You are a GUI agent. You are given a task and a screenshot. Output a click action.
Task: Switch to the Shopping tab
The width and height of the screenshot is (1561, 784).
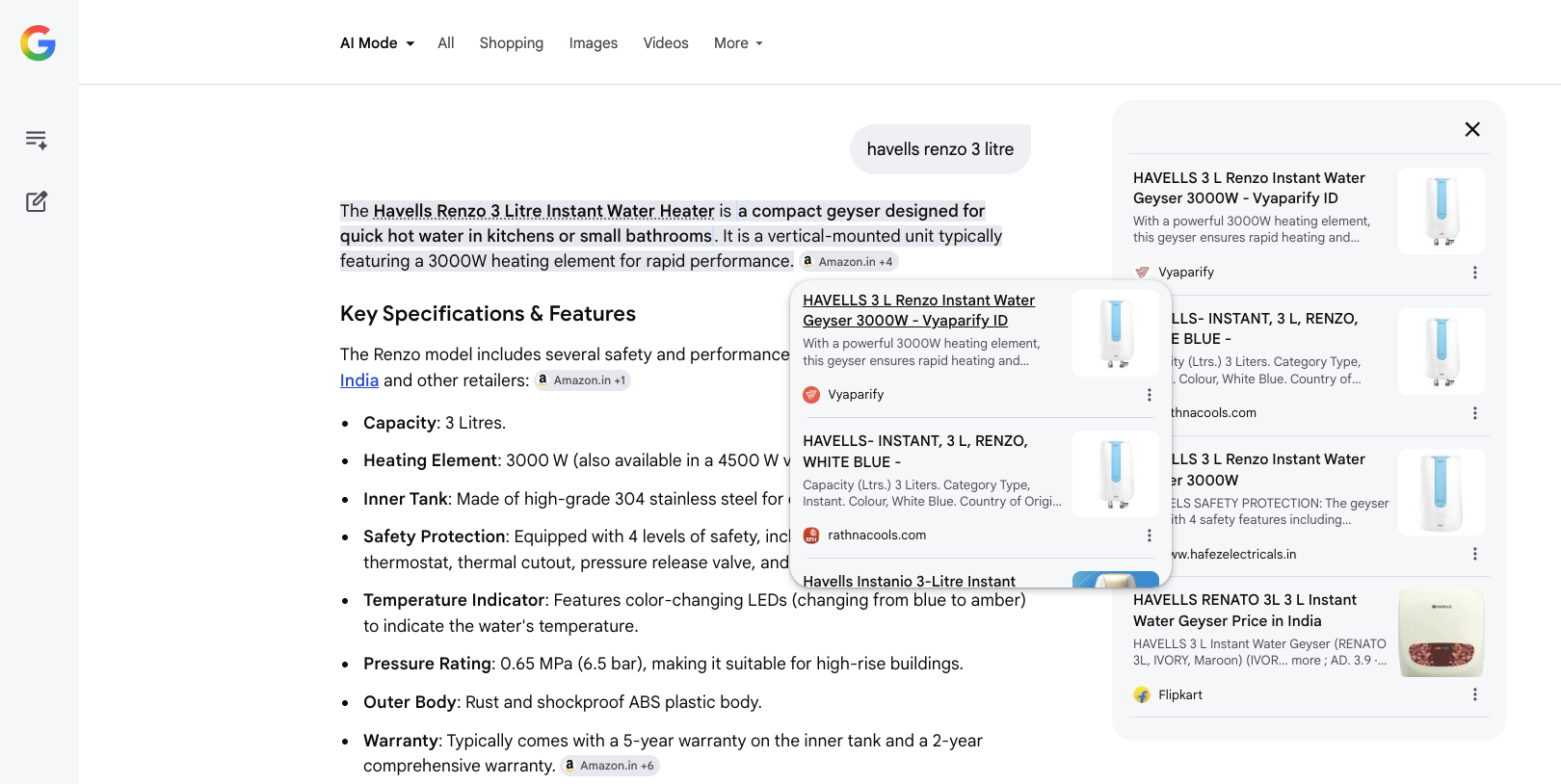[512, 43]
